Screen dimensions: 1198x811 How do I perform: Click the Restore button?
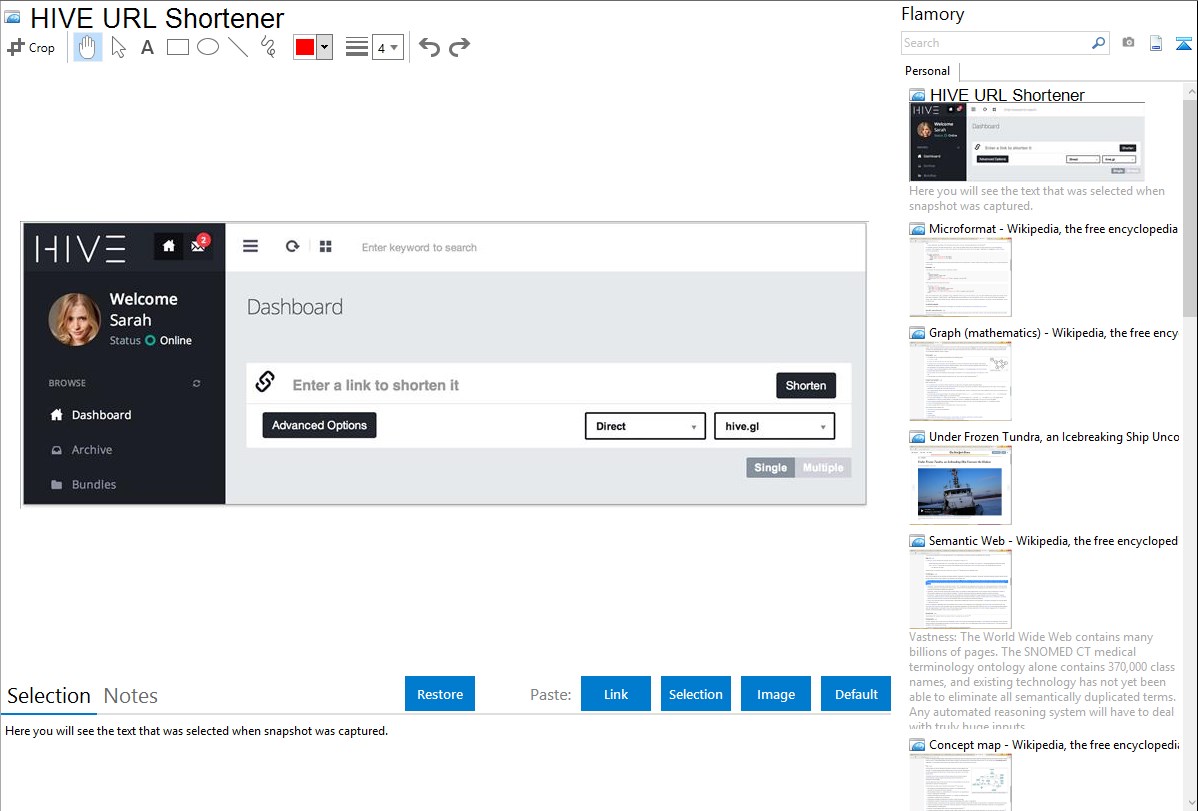click(x=440, y=694)
